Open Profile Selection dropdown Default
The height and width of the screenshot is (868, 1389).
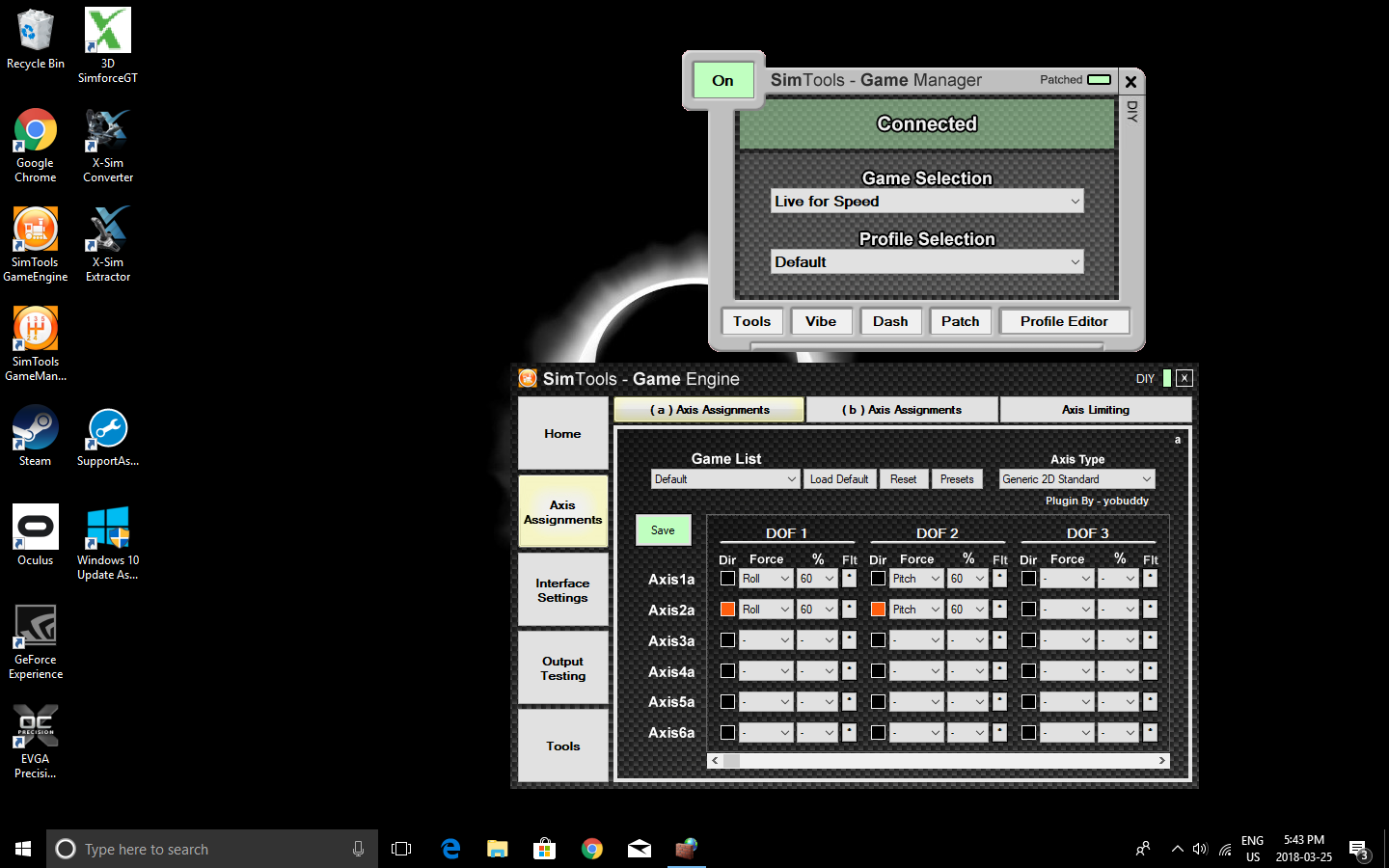(x=927, y=261)
